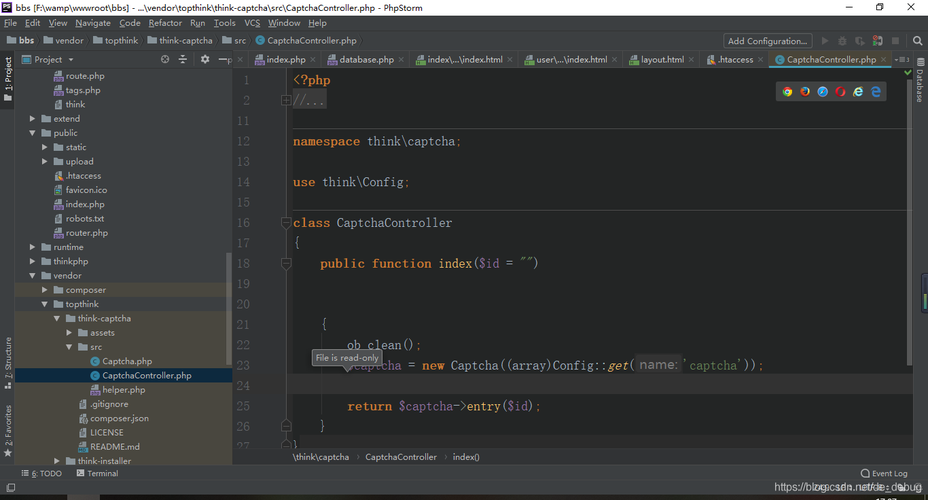Switch to the layout.html tab

[662, 60]
